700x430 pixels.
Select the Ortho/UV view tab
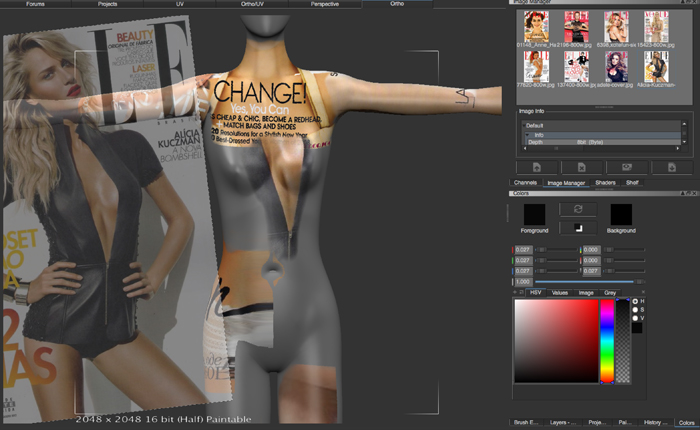[252, 4]
